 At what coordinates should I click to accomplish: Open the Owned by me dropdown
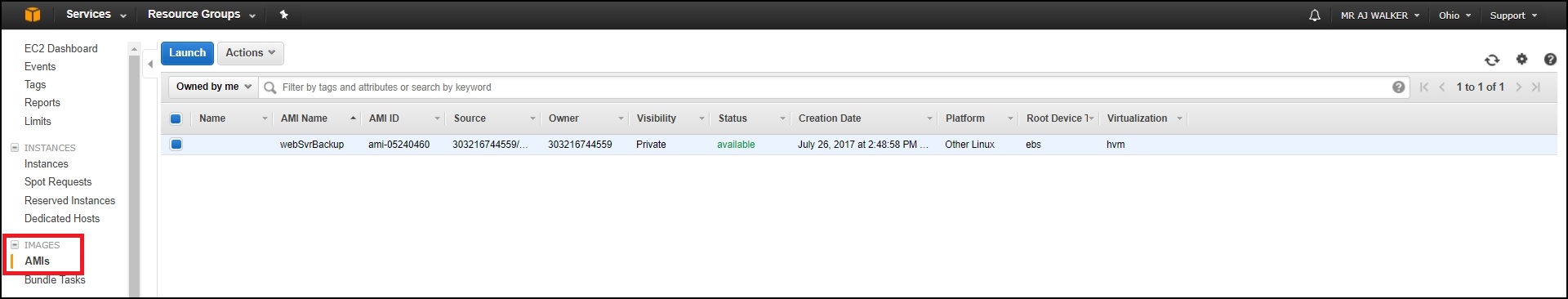pyautogui.click(x=213, y=87)
